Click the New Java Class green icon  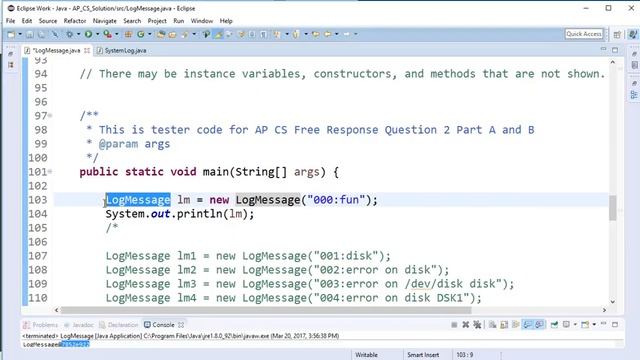(140, 34)
